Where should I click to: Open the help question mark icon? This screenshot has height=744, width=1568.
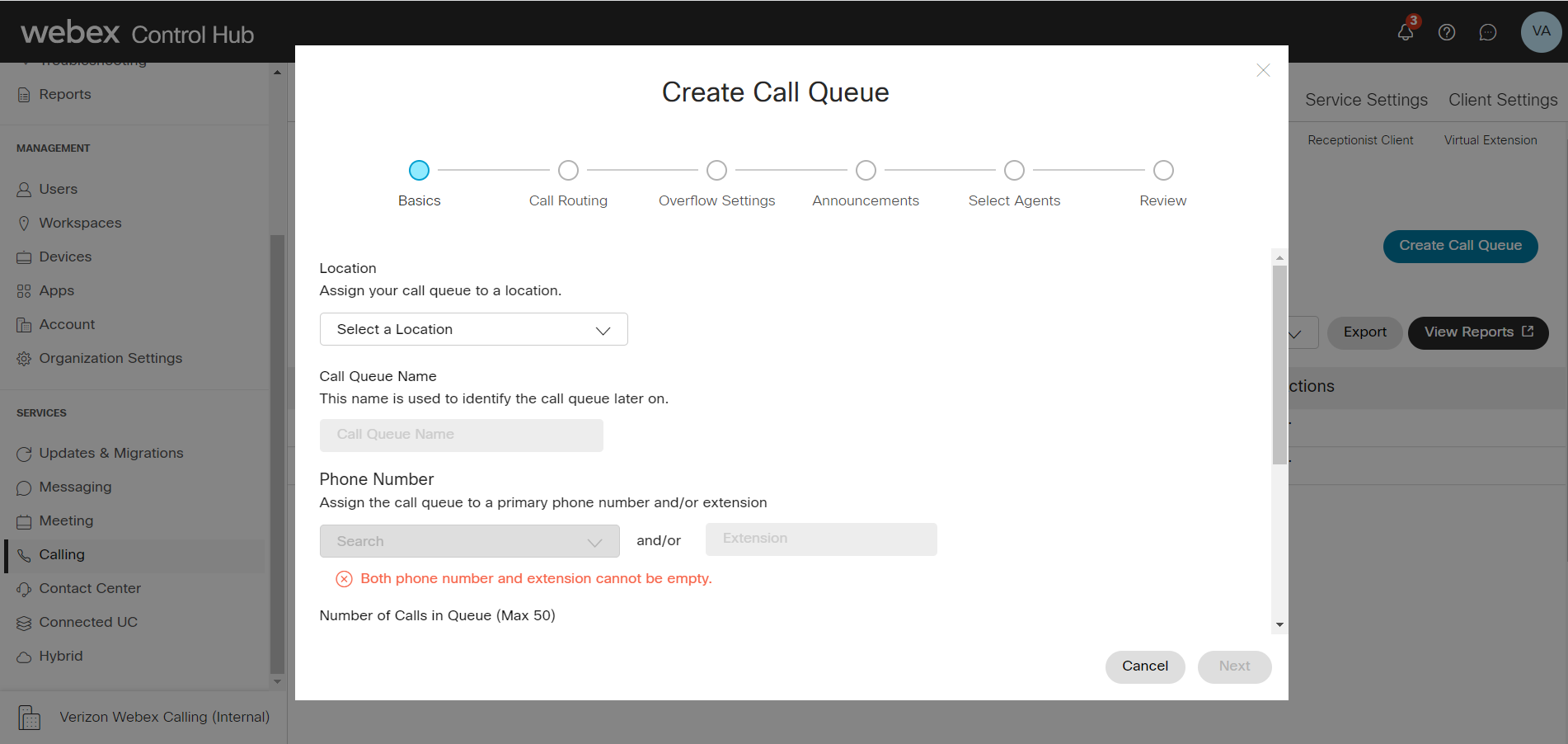pos(1447,32)
